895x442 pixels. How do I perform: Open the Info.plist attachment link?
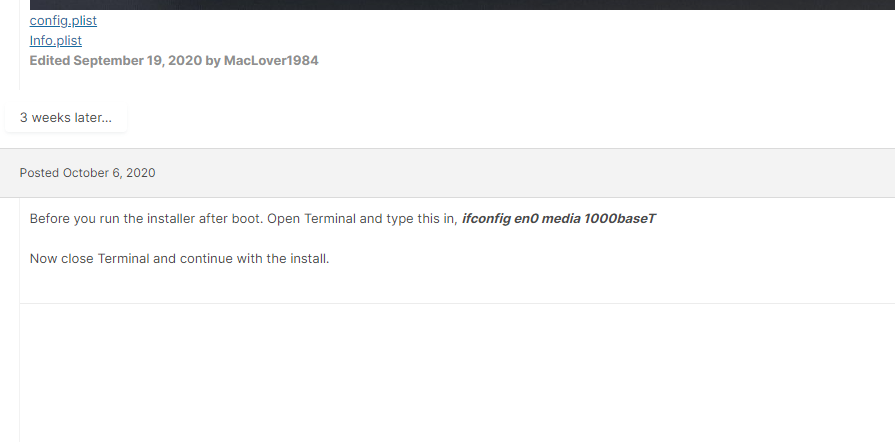point(55,41)
